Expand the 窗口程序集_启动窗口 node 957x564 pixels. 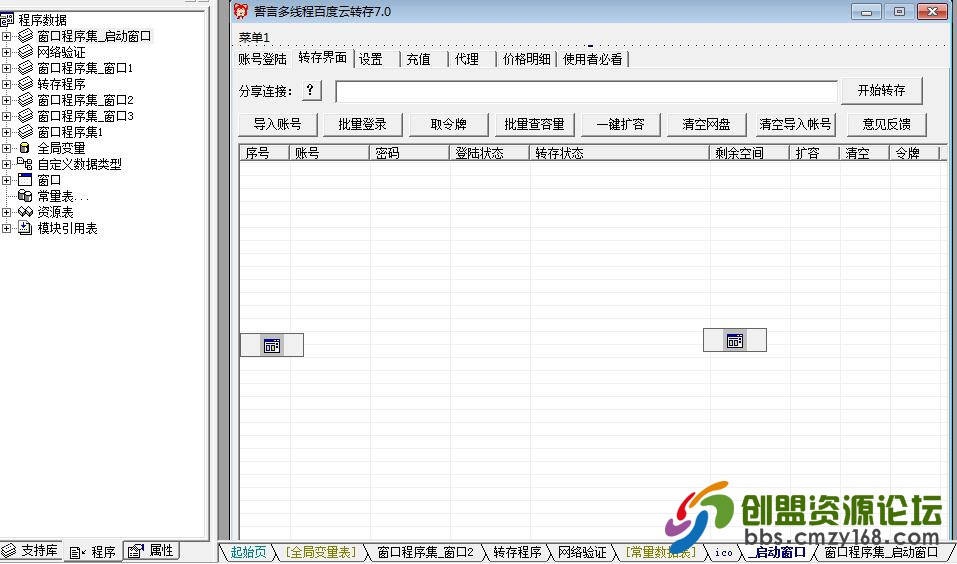pos(6,37)
